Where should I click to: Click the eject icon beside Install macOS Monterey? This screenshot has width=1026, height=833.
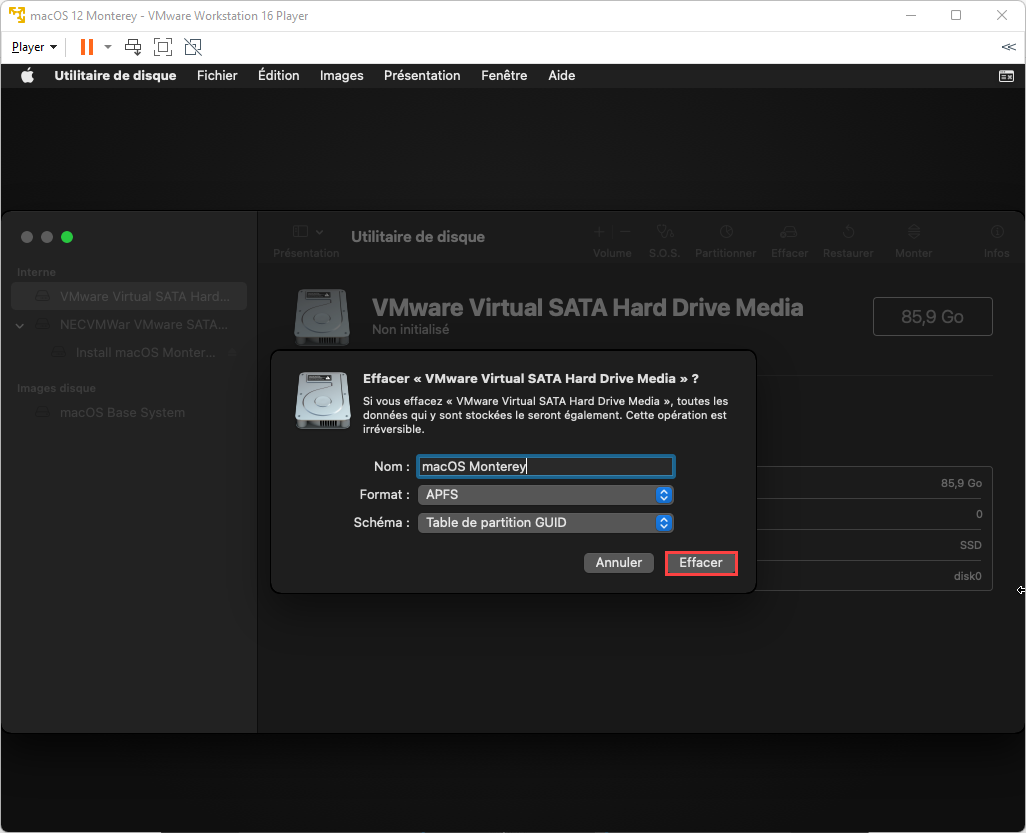click(232, 353)
